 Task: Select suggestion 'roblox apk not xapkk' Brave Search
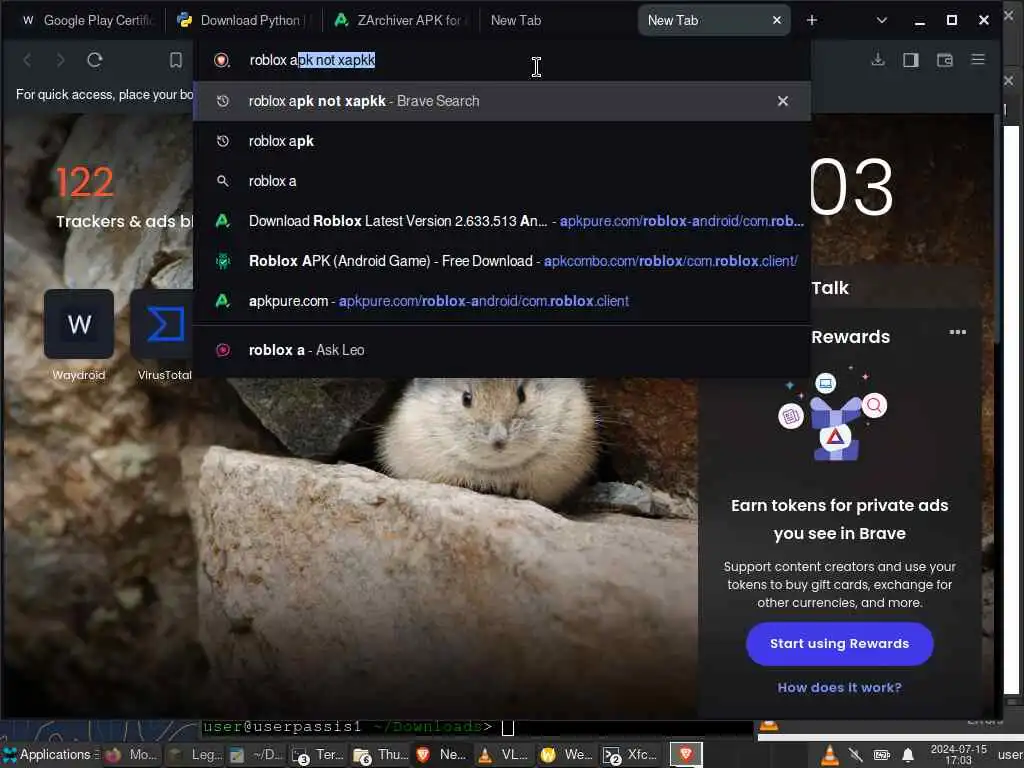coord(502,101)
